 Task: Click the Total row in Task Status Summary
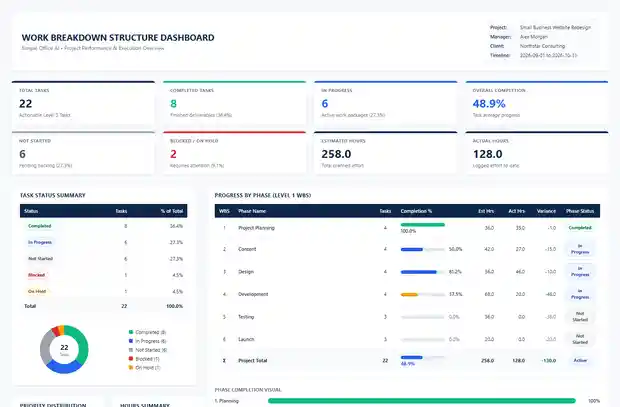tap(104, 306)
